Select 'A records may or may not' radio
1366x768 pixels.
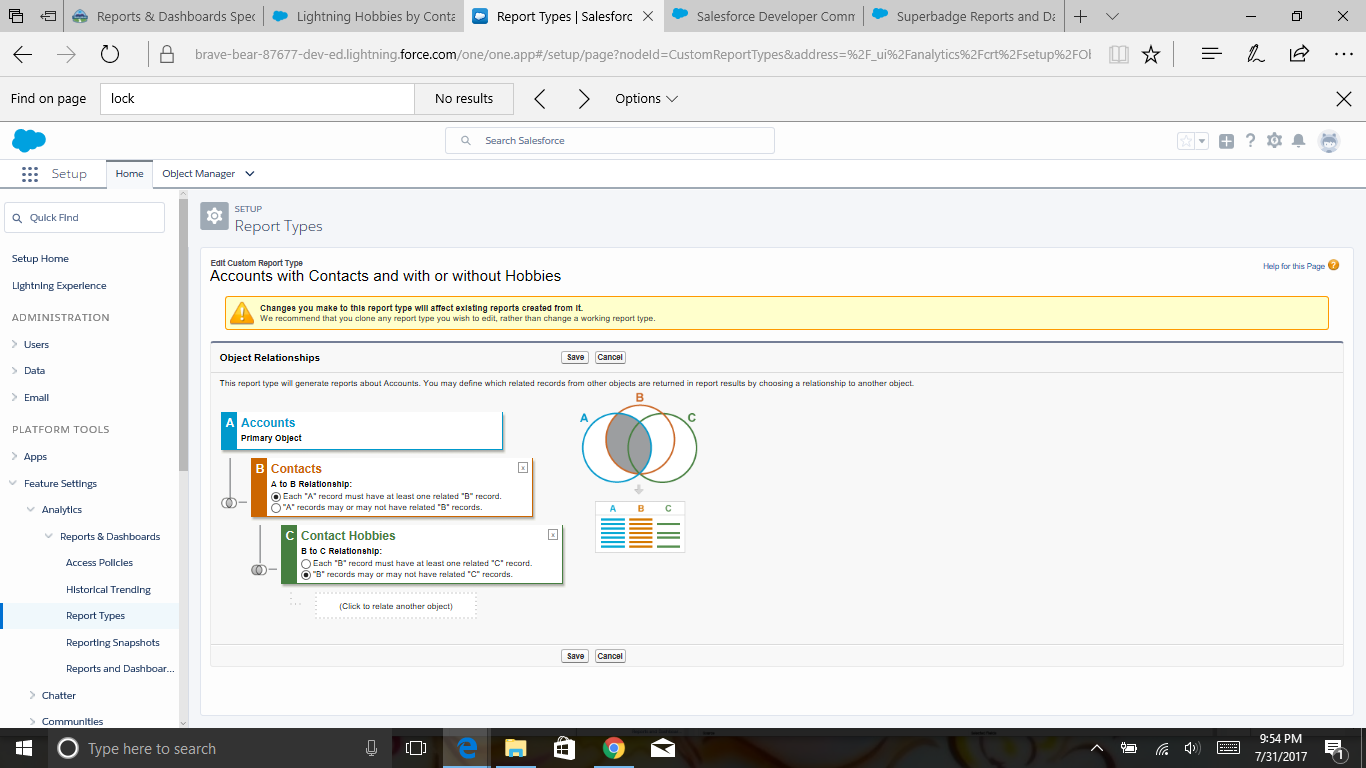coord(277,507)
